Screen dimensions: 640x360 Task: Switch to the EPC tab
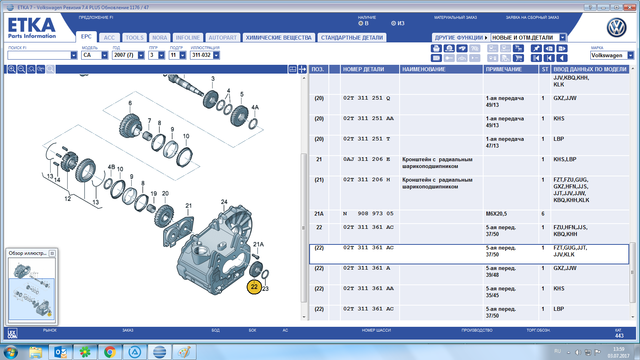point(86,37)
